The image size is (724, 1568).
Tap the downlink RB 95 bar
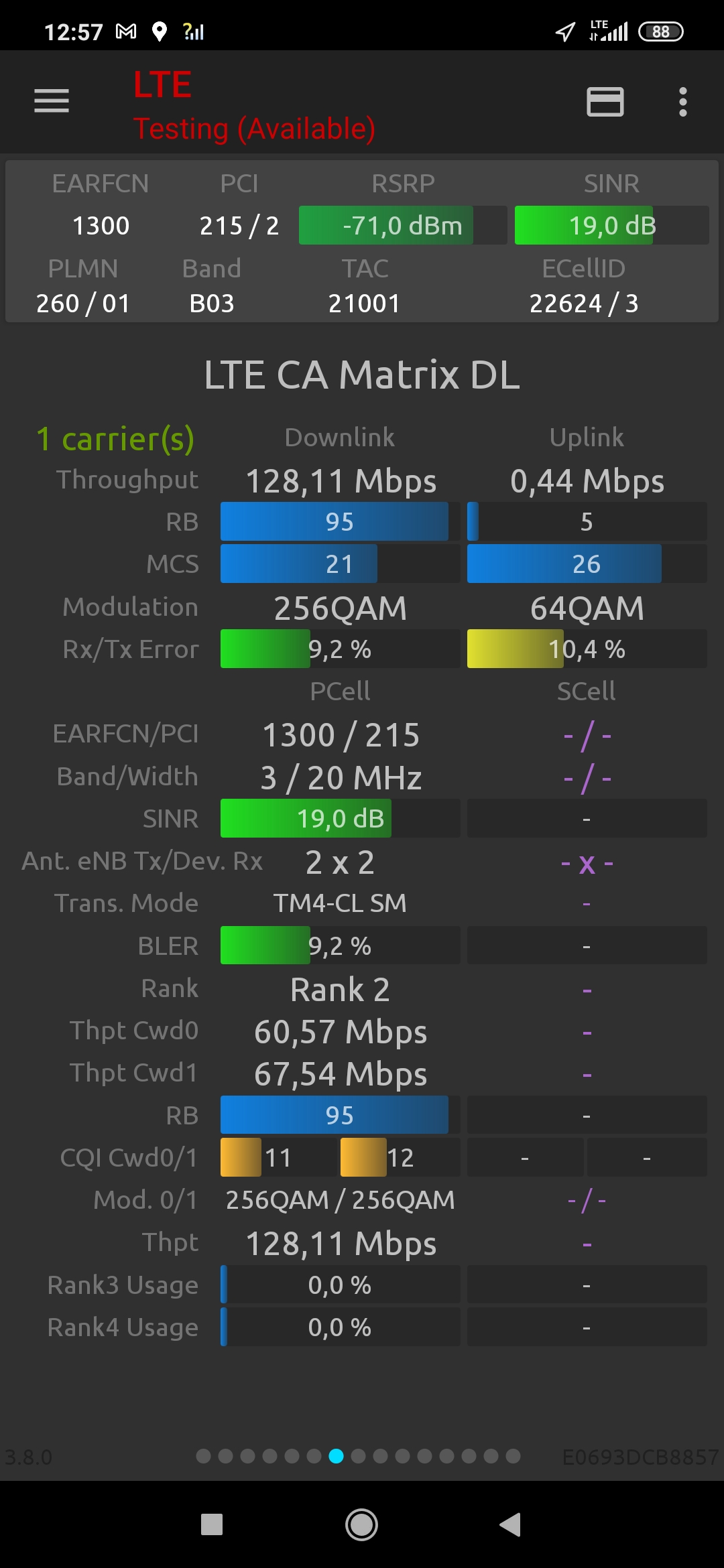click(x=339, y=522)
